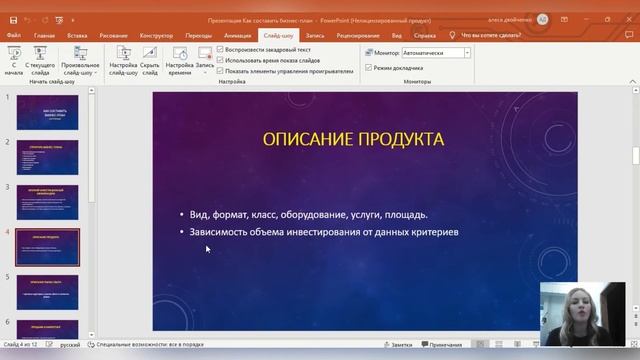Open Настройка слайд-шоу settings
The width and height of the screenshot is (640, 360).
(x=123, y=60)
